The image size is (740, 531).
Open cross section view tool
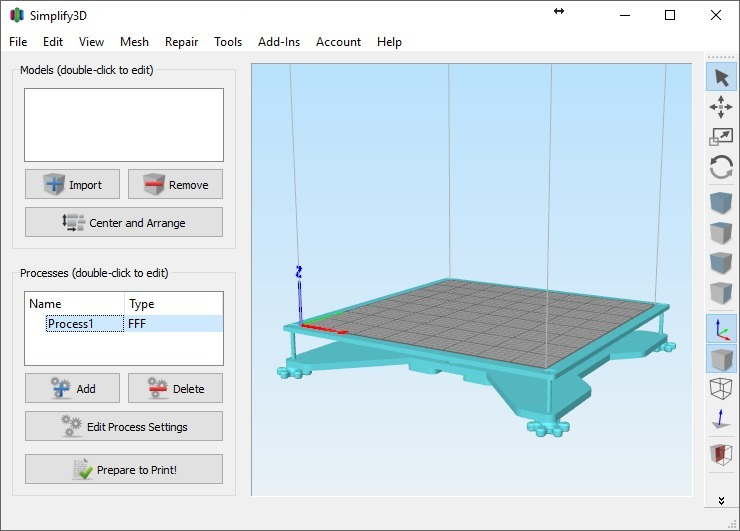(721, 454)
